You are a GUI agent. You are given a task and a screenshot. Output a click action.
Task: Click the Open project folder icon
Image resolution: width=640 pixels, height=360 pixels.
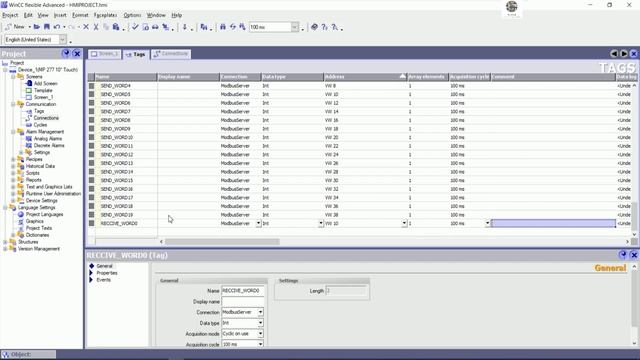[37, 27]
